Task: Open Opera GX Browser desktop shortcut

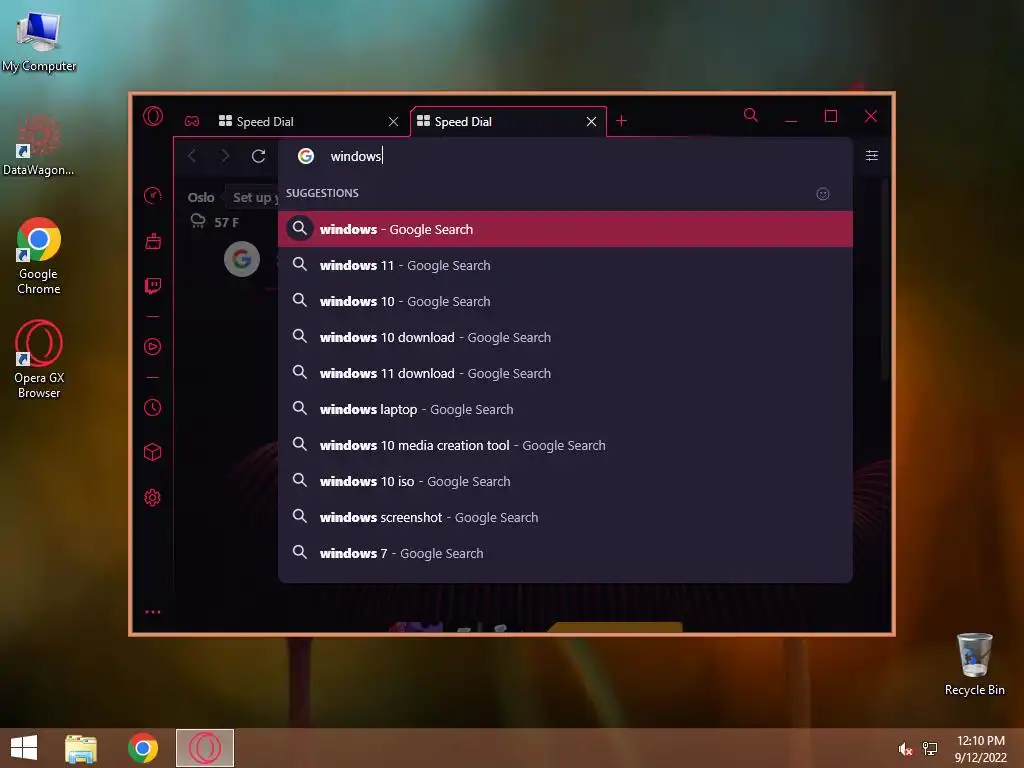Action: [x=39, y=359]
